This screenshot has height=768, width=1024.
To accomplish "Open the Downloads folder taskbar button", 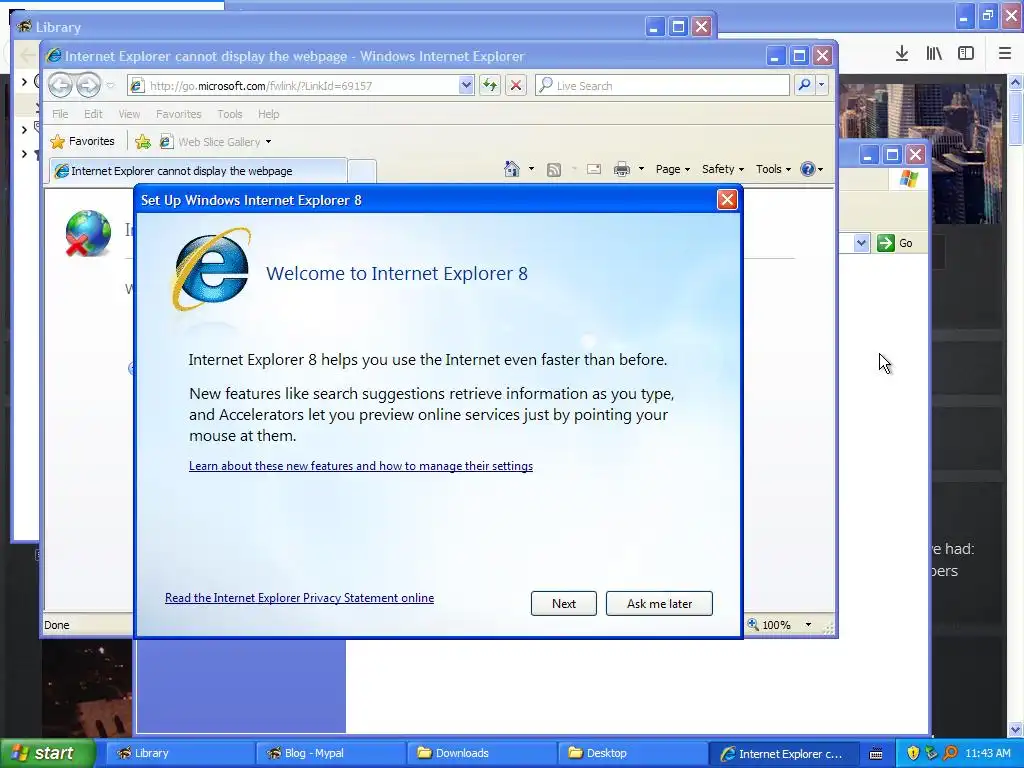I will coord(482,753).
